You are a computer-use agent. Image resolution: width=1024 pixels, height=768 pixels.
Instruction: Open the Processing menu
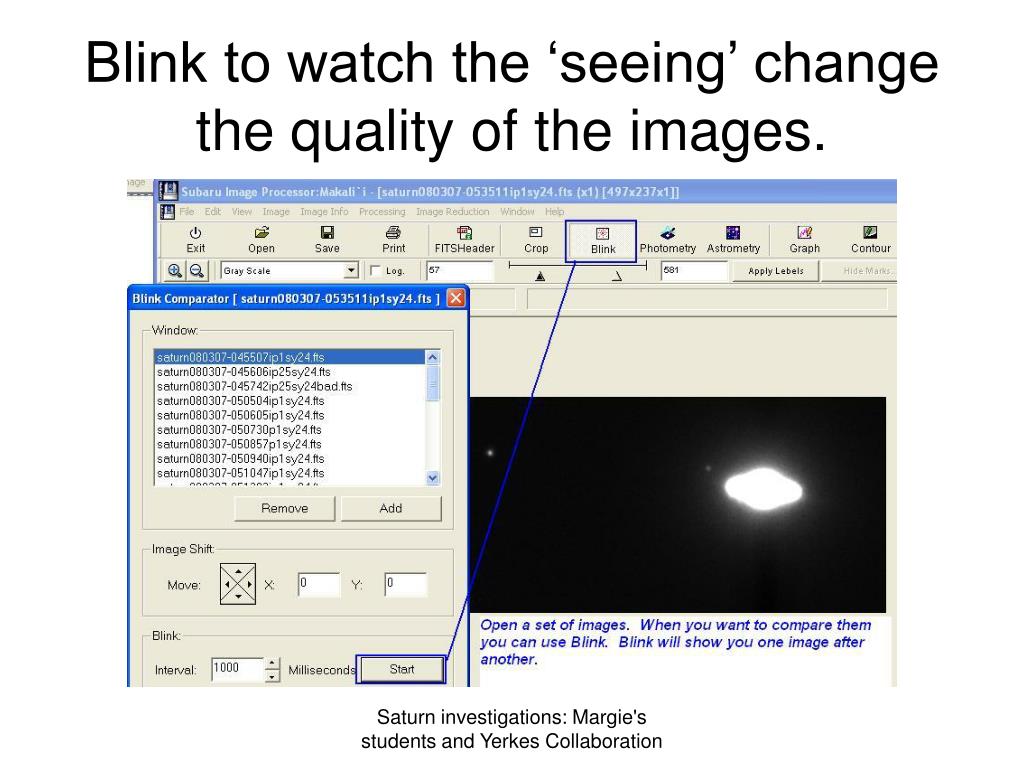(382, 212)
